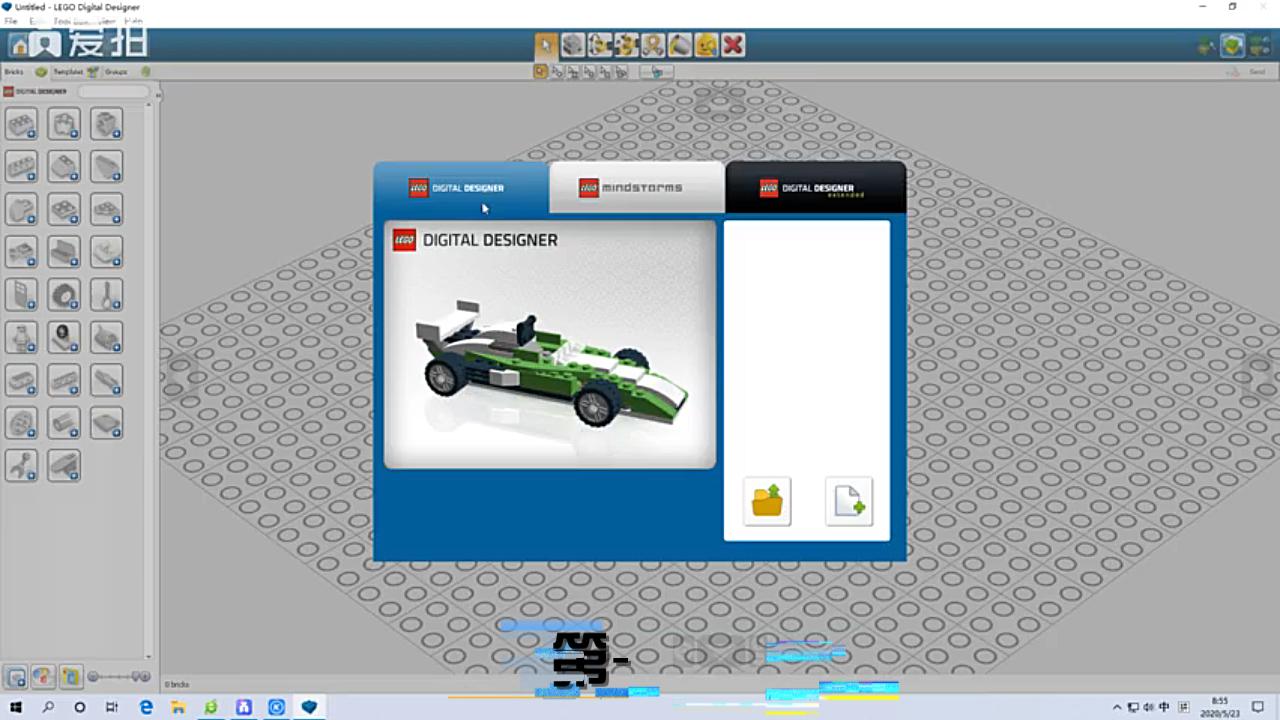Choose the Hide tool with minifig head
Image resolution: width=1280 pixels, height=720 pixels.
click(x=707, y=45)
